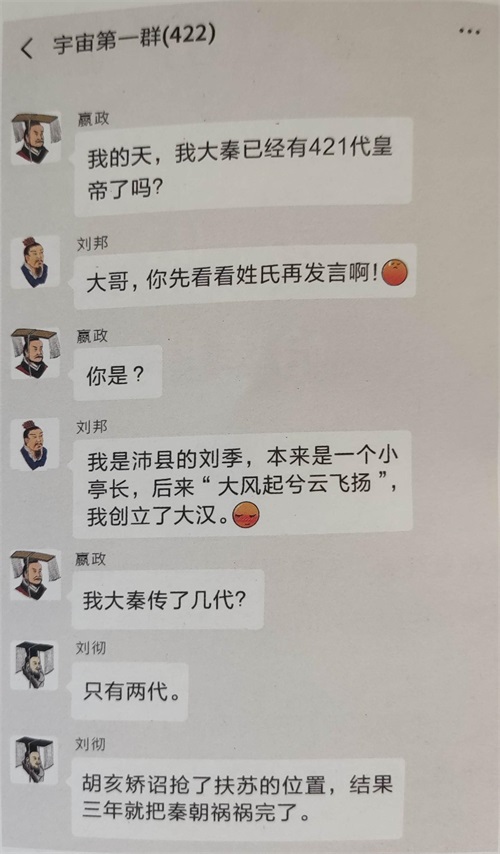Select the message 我的天，我大秦已经有421代皇帝了吗?

243,167
